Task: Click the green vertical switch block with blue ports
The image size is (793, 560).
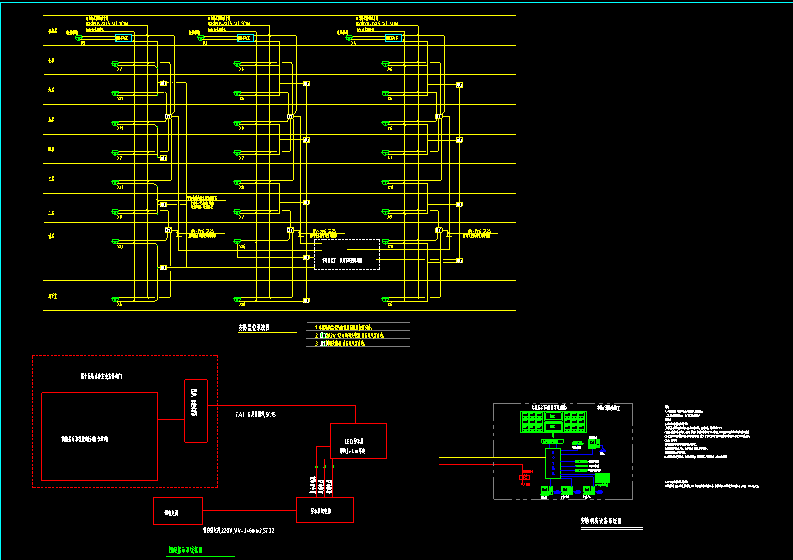Action: point(552,465)
